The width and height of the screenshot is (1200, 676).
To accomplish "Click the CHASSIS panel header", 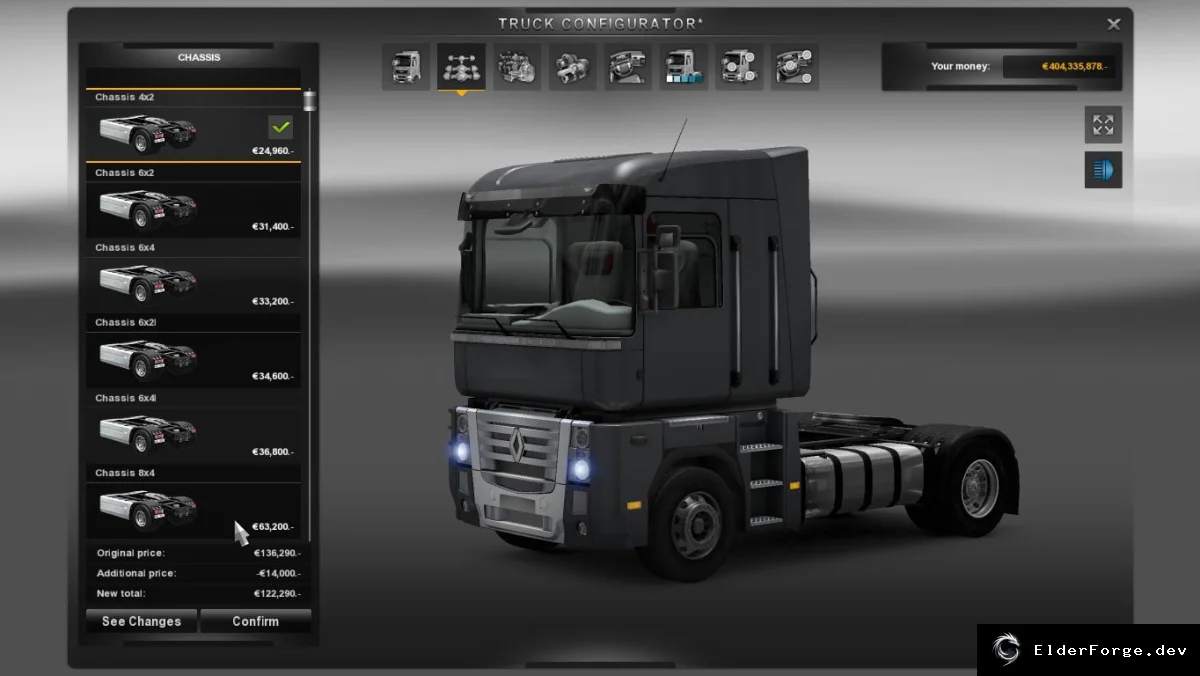I will [x=199, y=58].
